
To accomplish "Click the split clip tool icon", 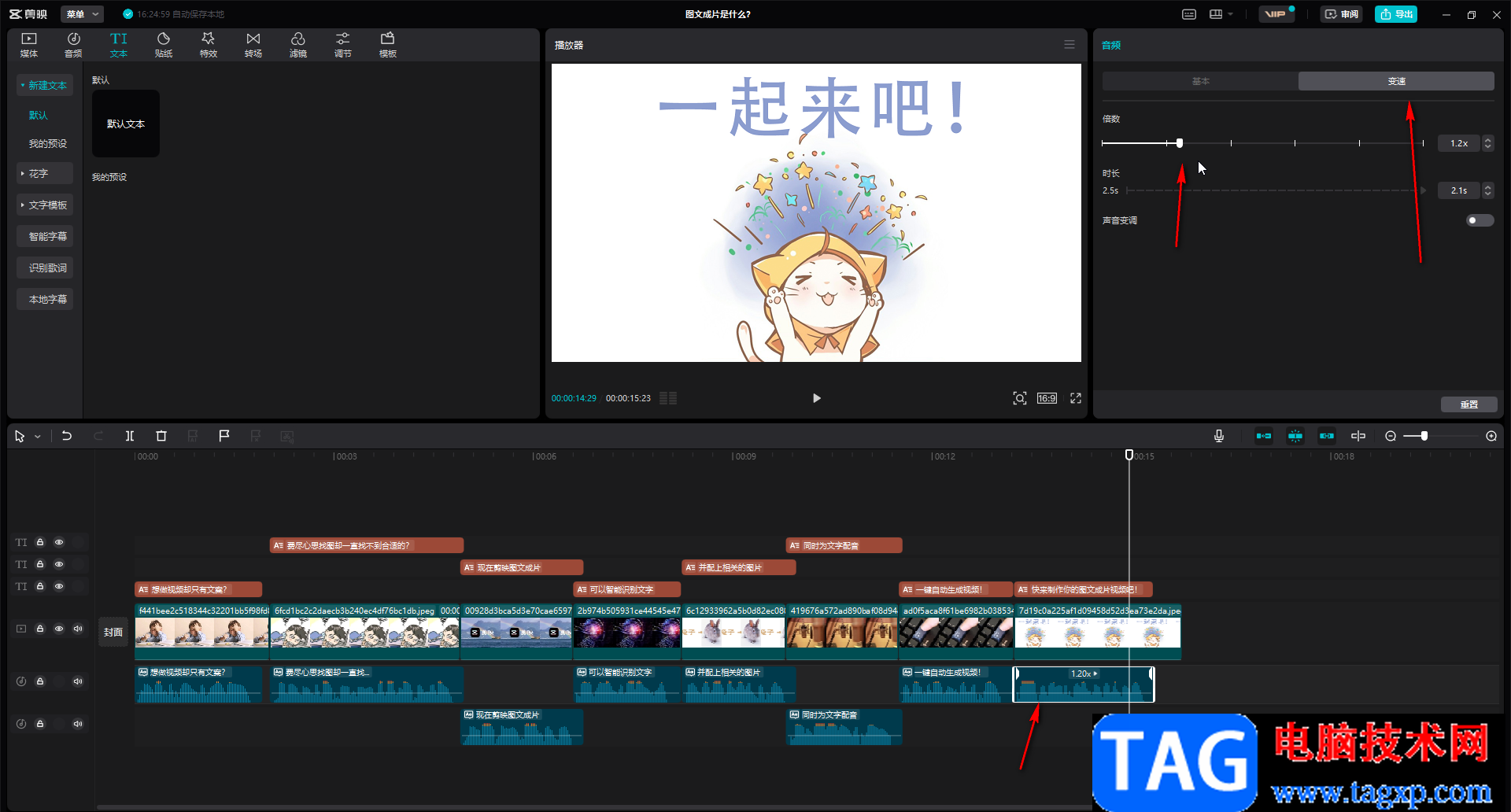I will click(130, 436).
